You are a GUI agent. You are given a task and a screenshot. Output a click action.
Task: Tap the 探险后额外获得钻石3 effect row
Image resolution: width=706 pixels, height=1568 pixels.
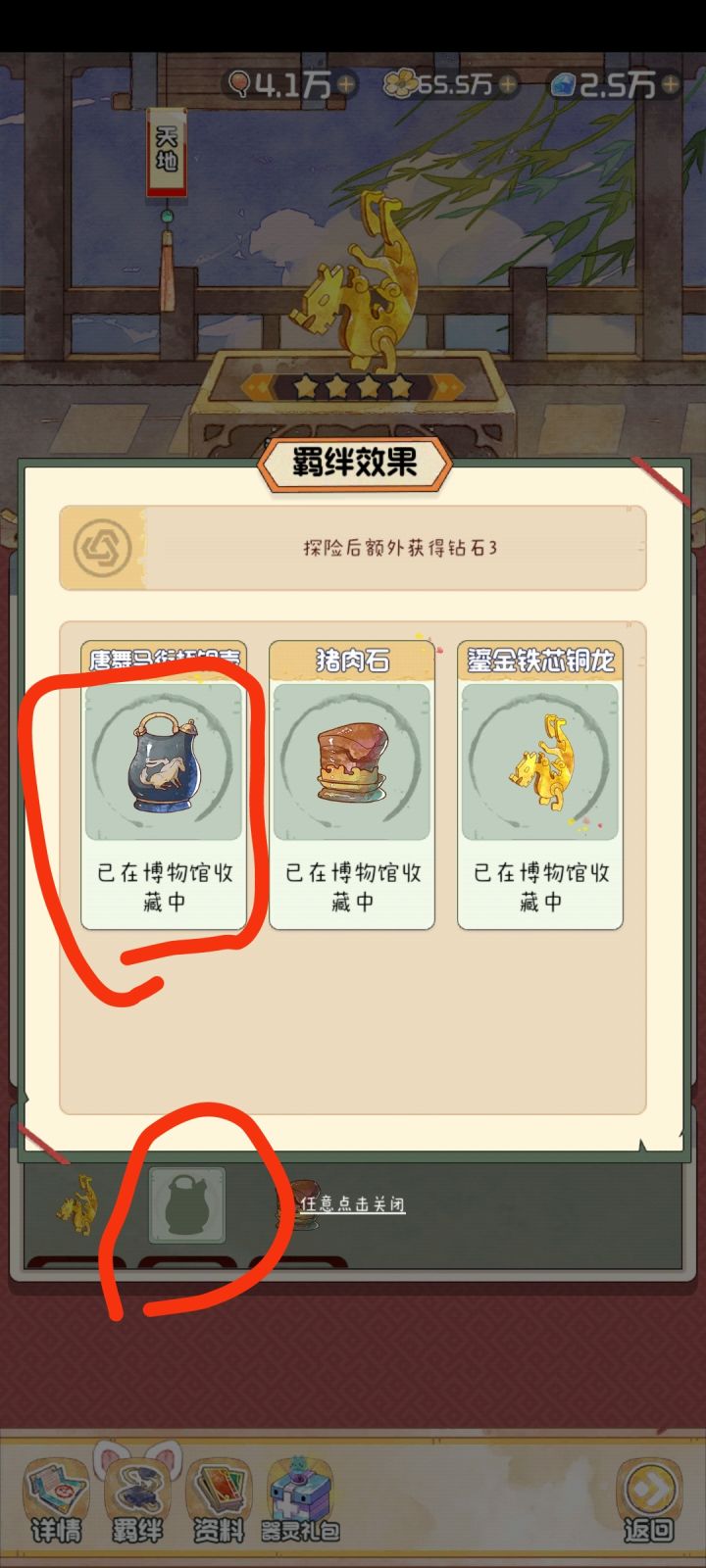click(353, 548)
